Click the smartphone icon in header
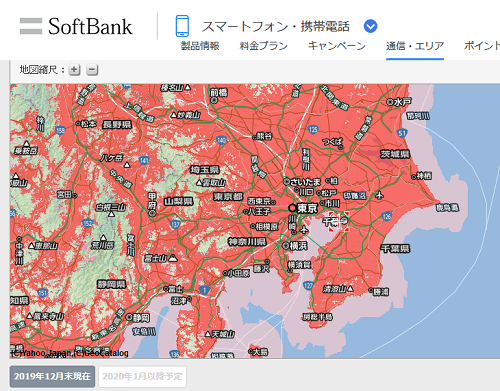Viewport: 500px width, 391px height. 182,26
